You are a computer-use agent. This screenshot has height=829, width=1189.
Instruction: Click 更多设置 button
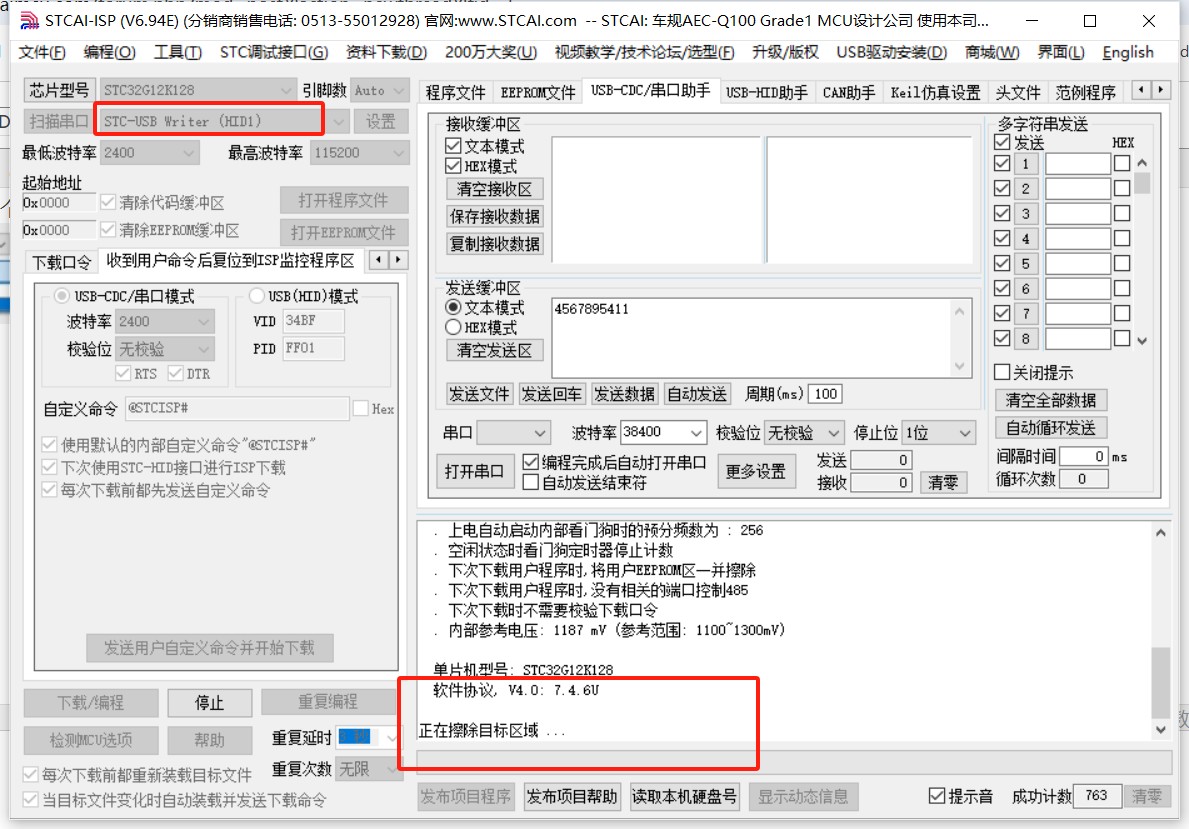point(755,471)
